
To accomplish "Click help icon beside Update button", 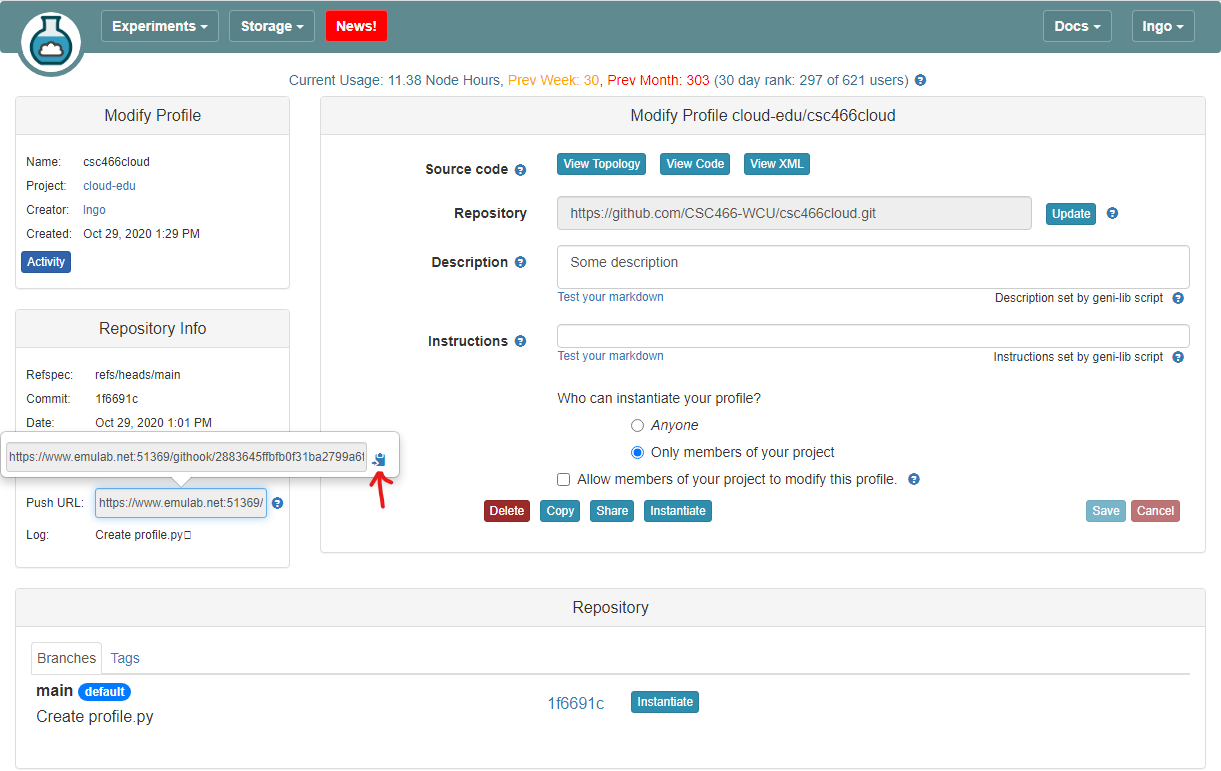I will coord(1112,214).
